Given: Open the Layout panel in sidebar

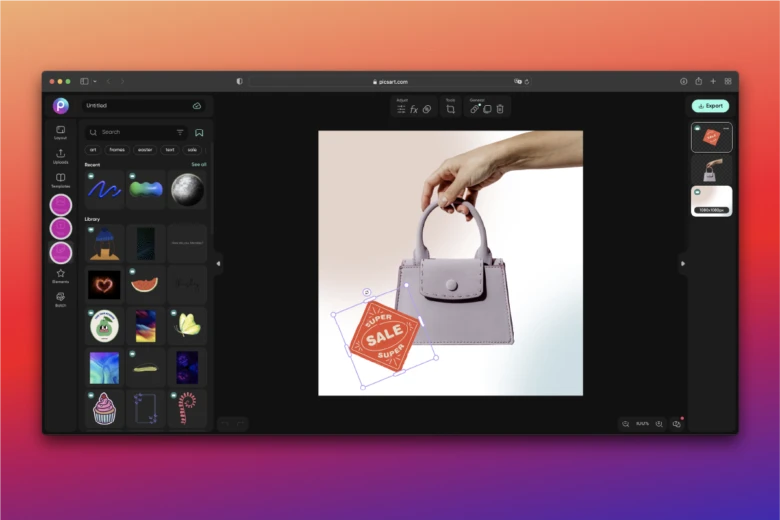Looking at the screenshot, I should coord(61,131).
